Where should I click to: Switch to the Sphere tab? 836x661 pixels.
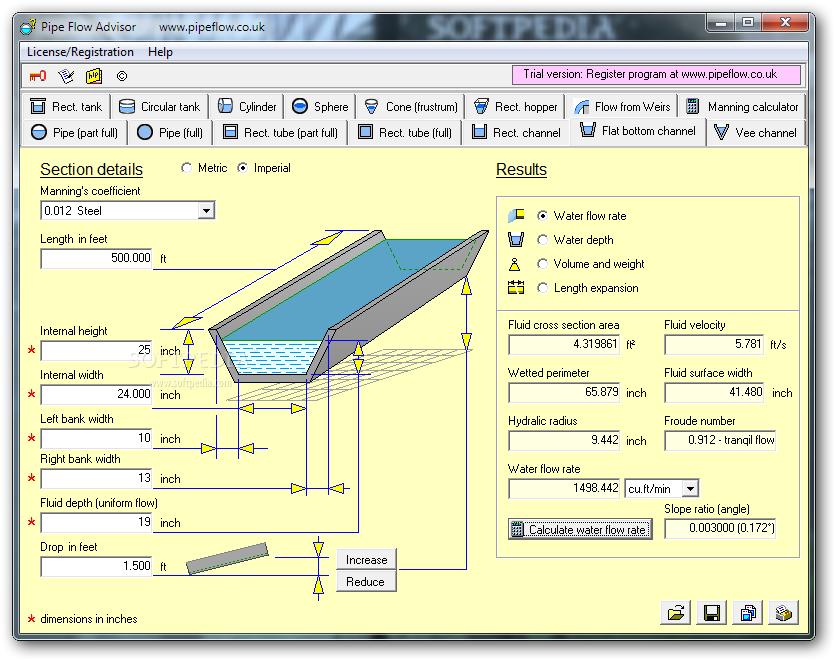pos(320,107)
